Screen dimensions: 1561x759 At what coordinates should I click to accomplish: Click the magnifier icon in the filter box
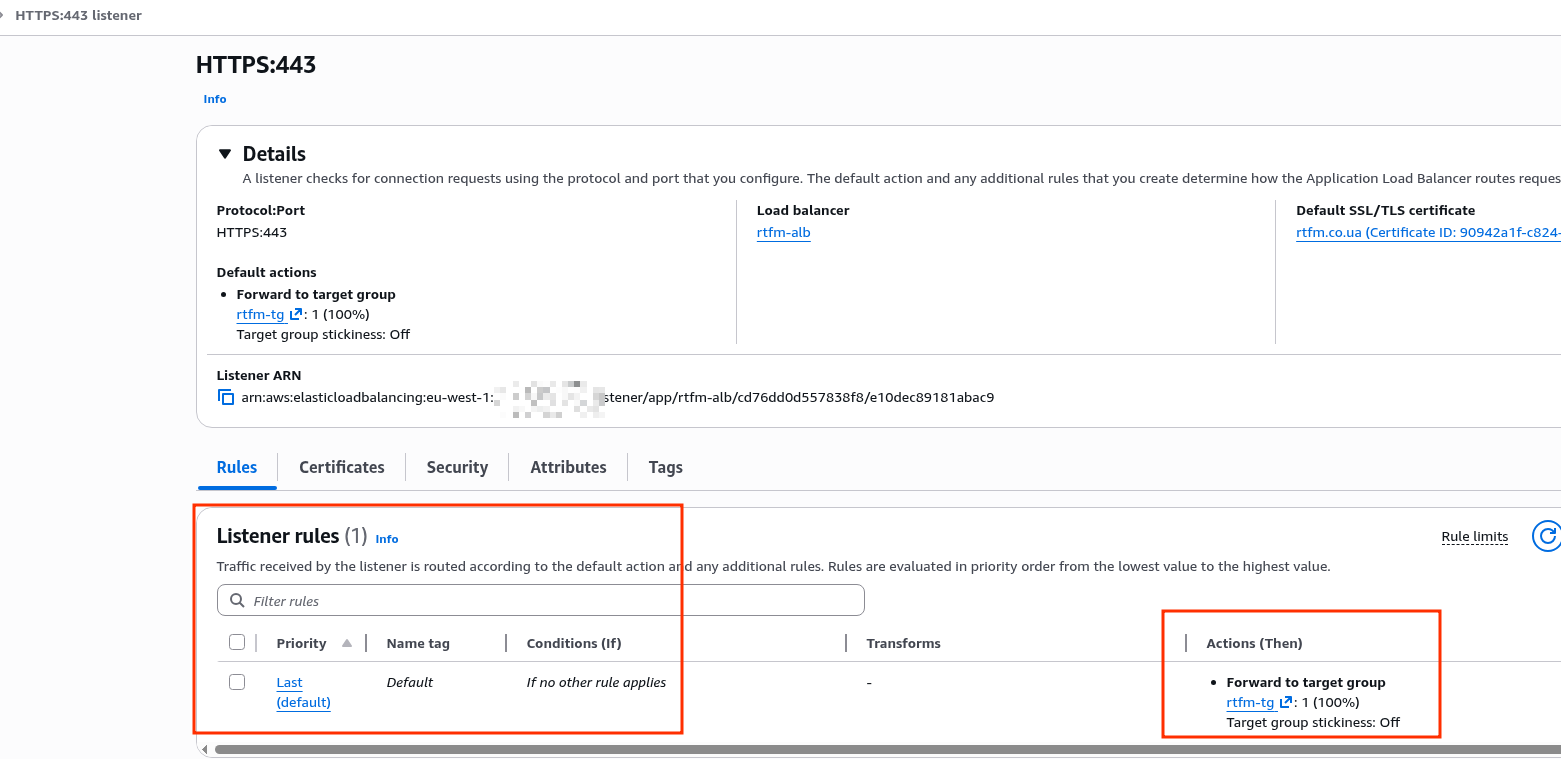tap(237, 601)
